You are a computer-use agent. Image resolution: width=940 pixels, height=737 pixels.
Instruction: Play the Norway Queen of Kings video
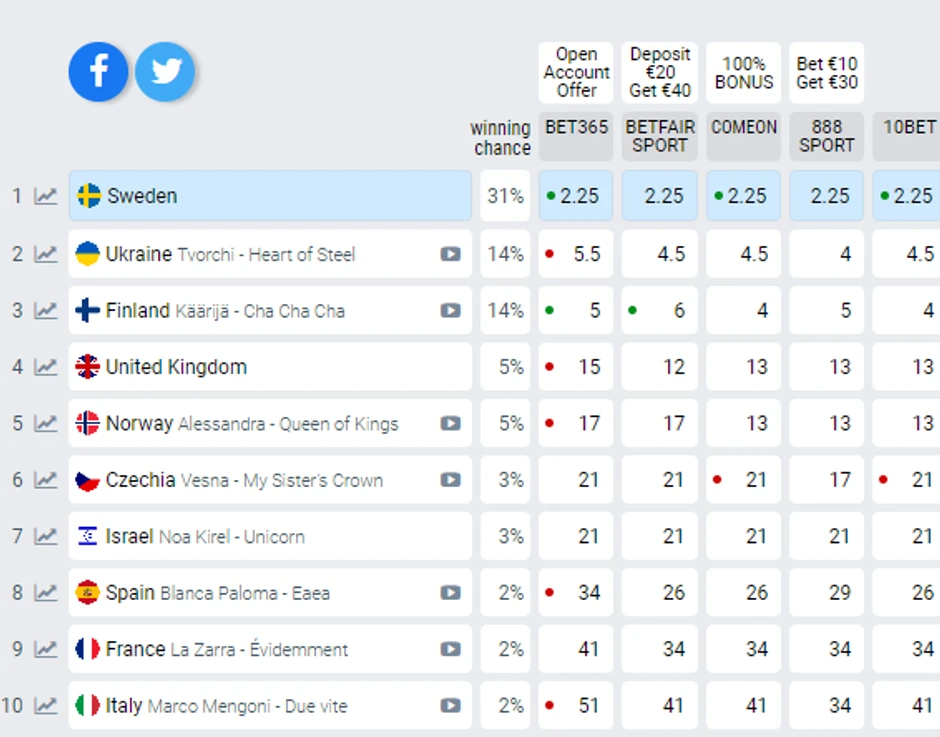click(x=451, y=424)
